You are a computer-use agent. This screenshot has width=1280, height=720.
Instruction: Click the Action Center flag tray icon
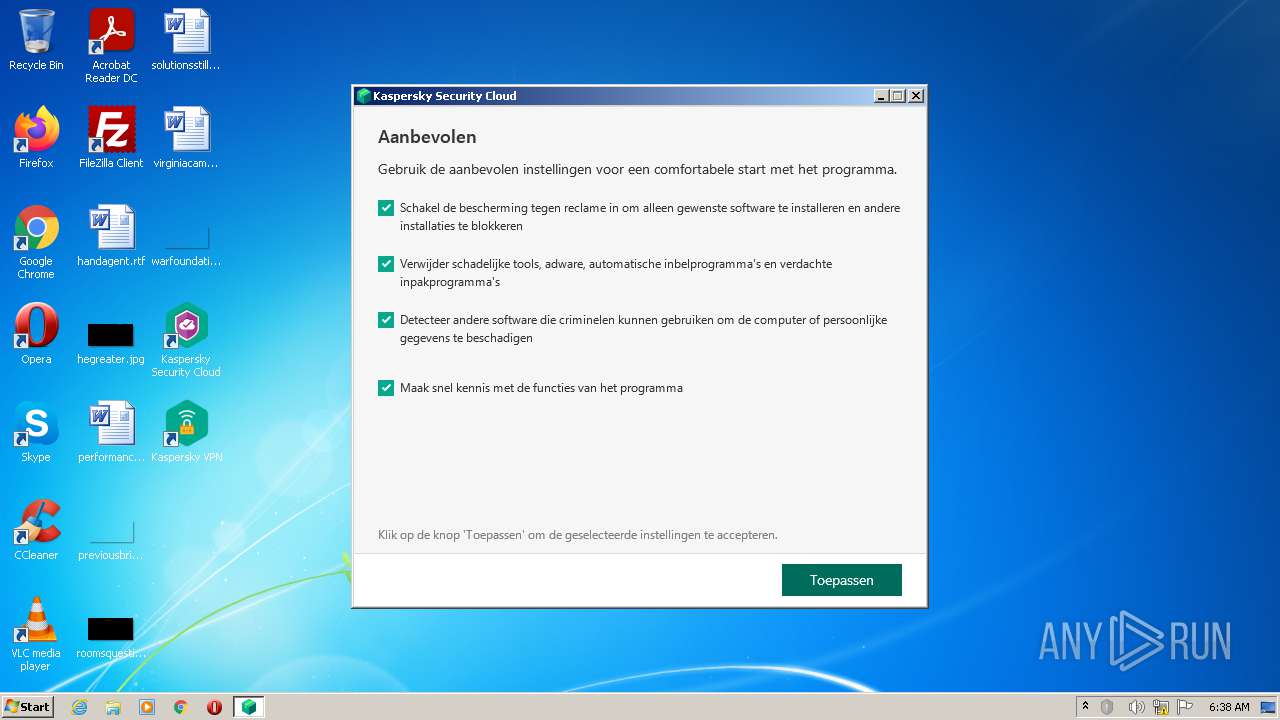pos(1185,707)
